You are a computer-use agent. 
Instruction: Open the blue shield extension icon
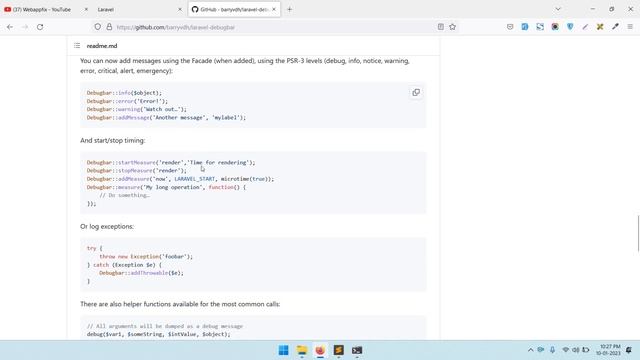[570, 27]
